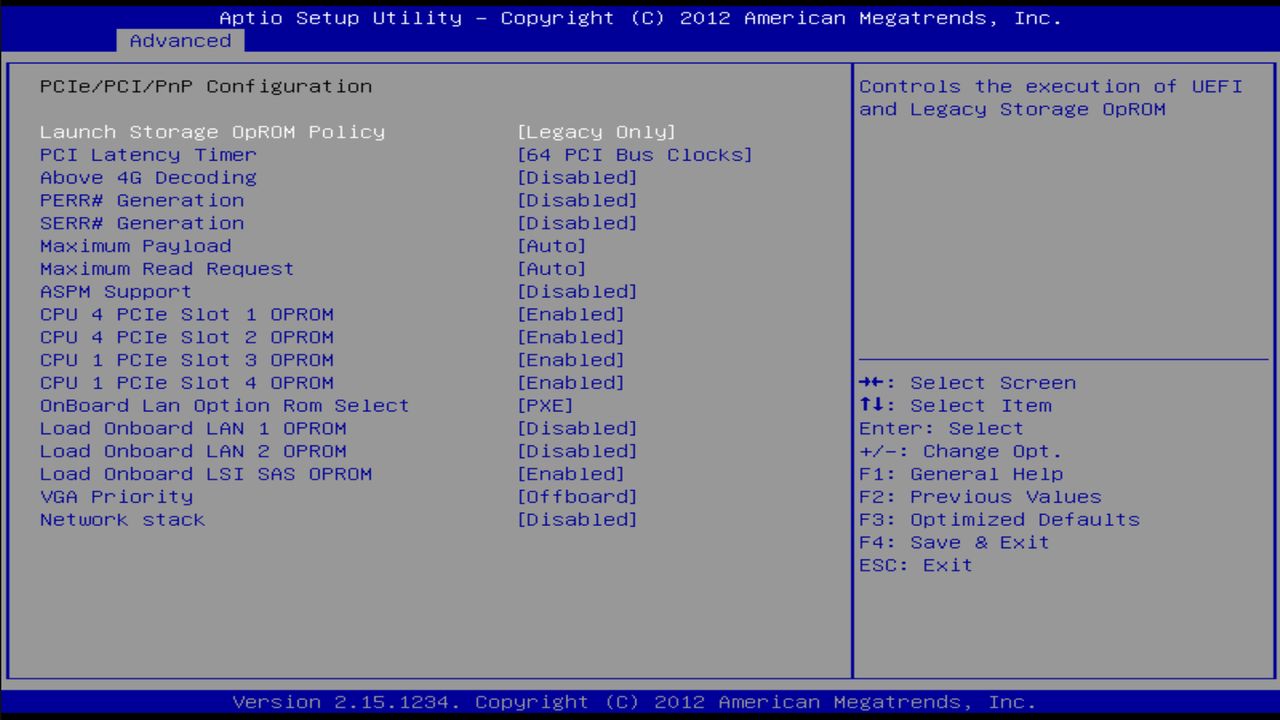Screen dimensions: 1280x720
Task: Select the Network stack label
Action: (x=122, y=520)
